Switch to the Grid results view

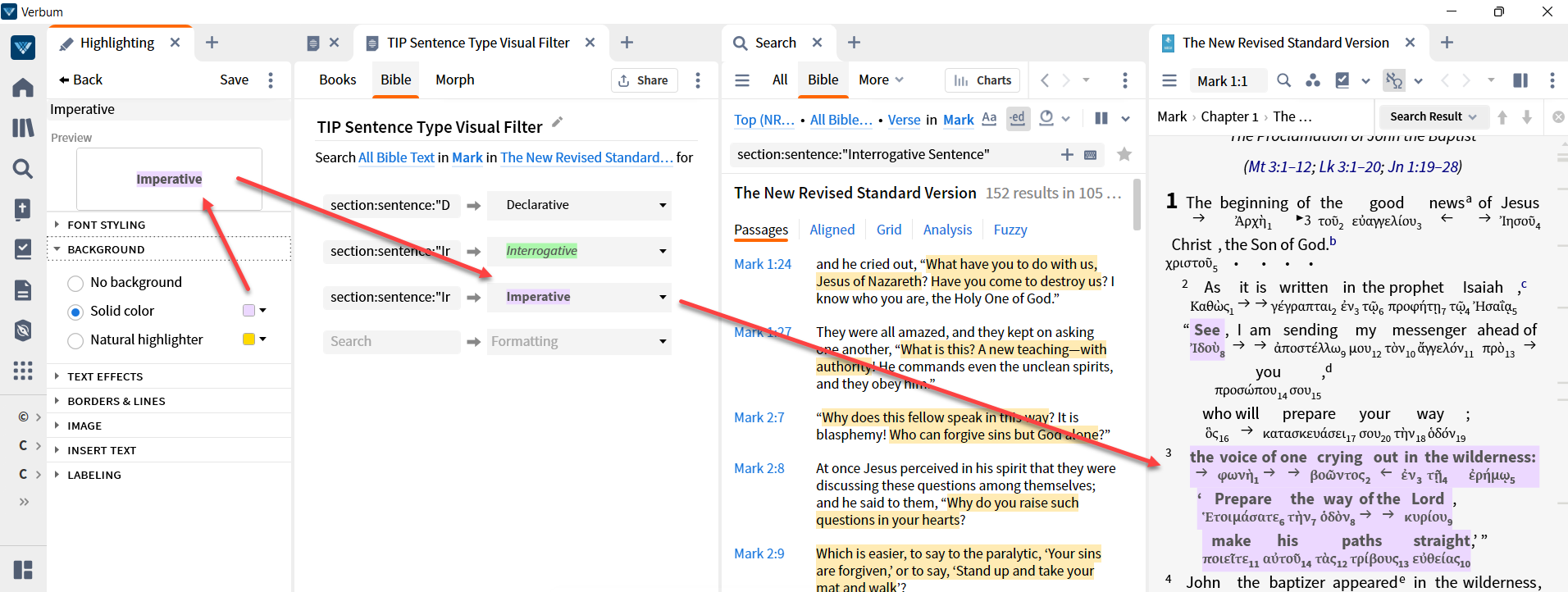(889, 230)
